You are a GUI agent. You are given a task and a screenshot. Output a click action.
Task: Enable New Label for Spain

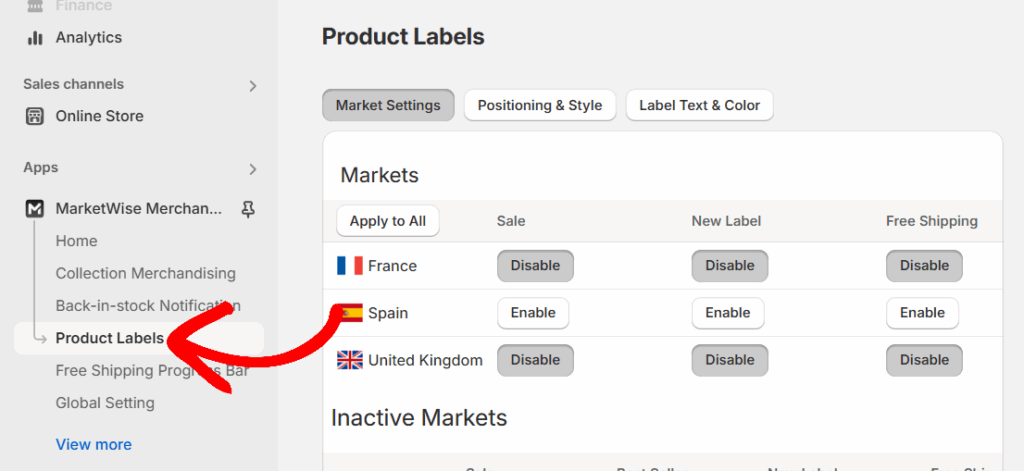point(727,313)
